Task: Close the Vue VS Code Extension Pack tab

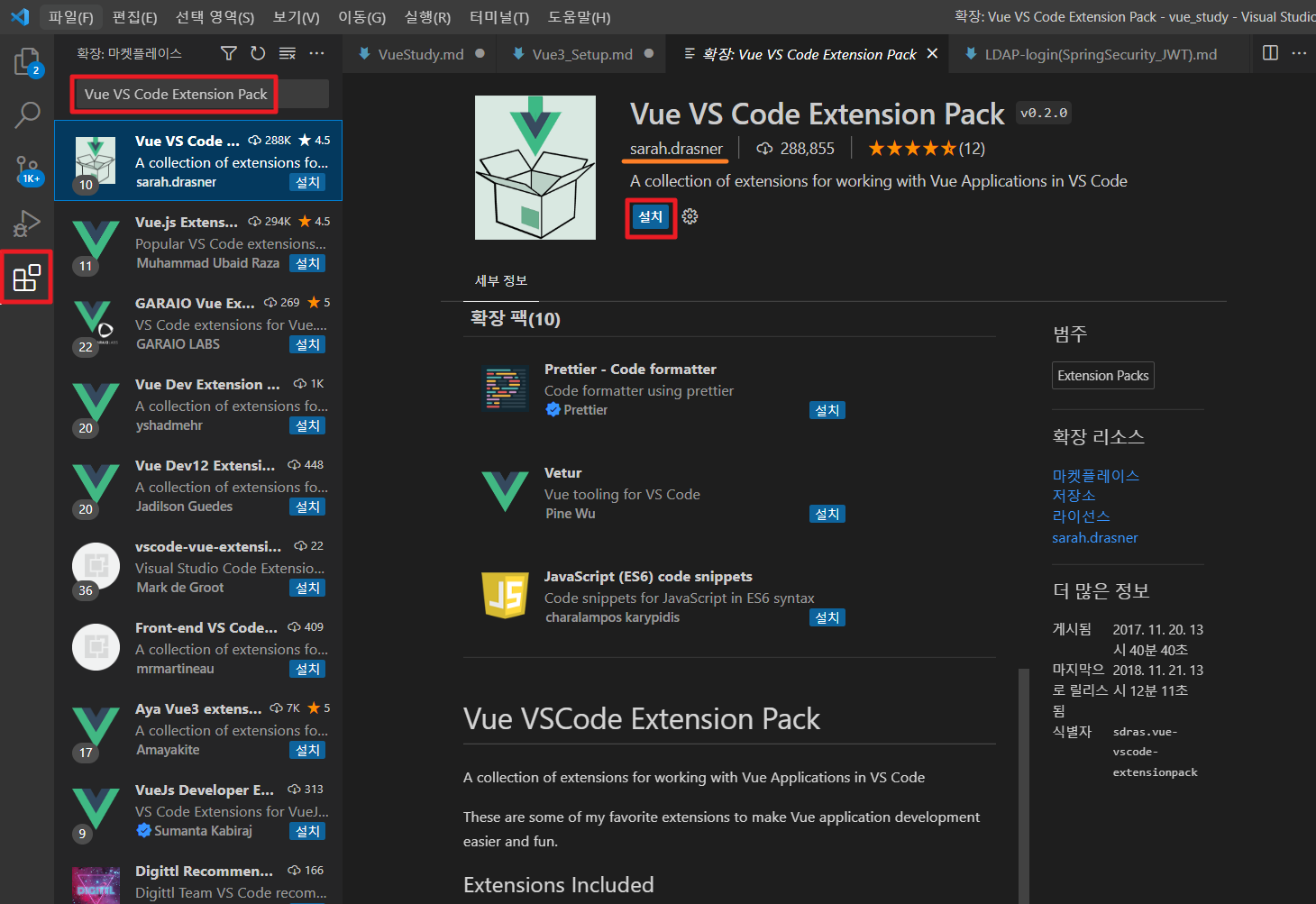Action: pos(932,54)
